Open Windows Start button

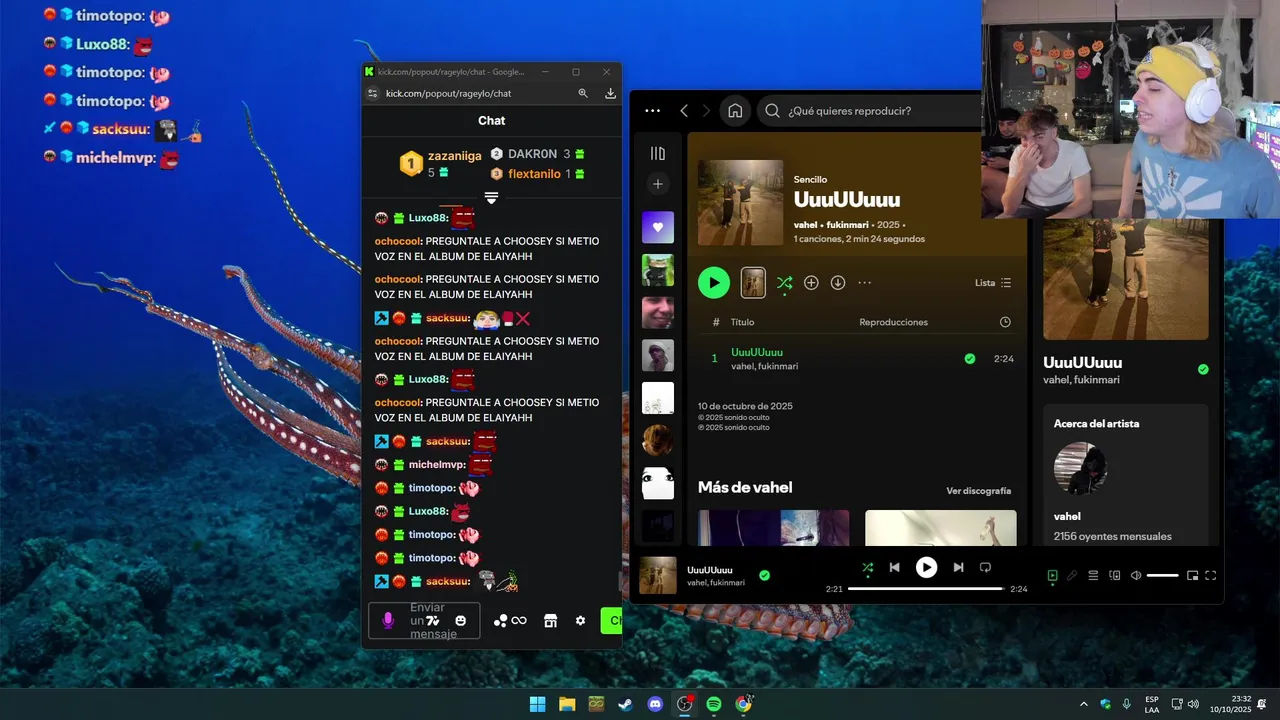coord(538,704)
